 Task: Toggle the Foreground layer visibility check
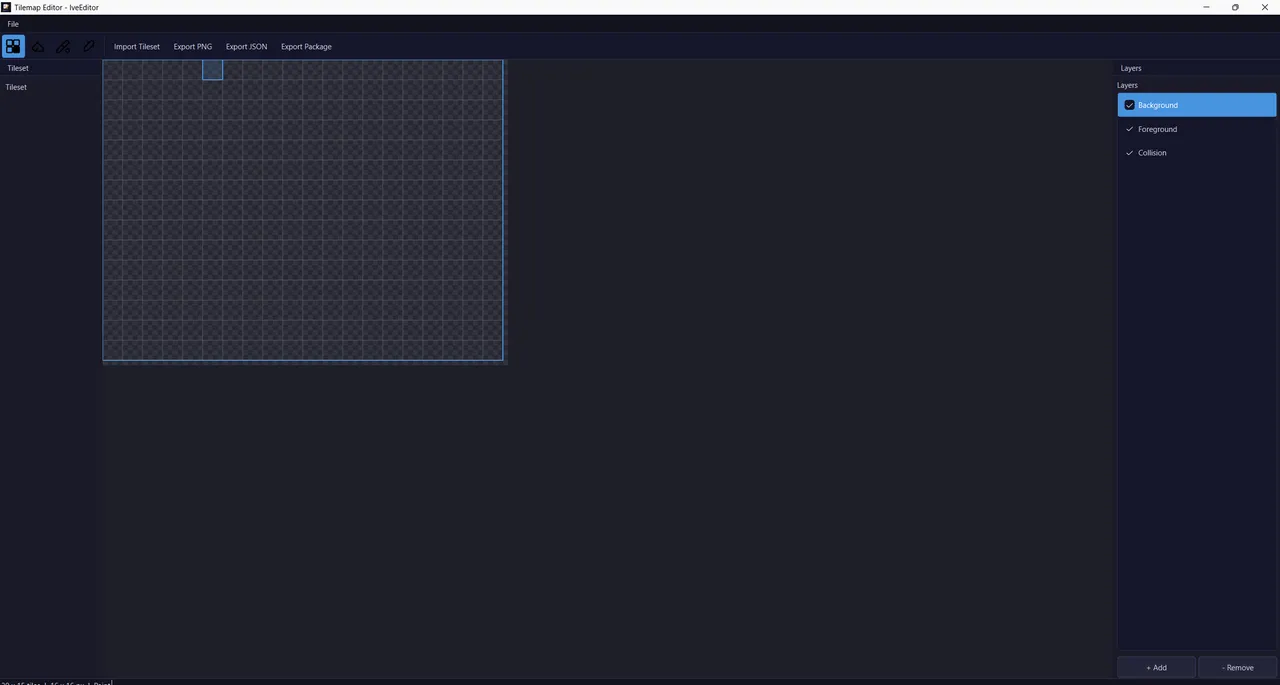tap(1130, 129)
